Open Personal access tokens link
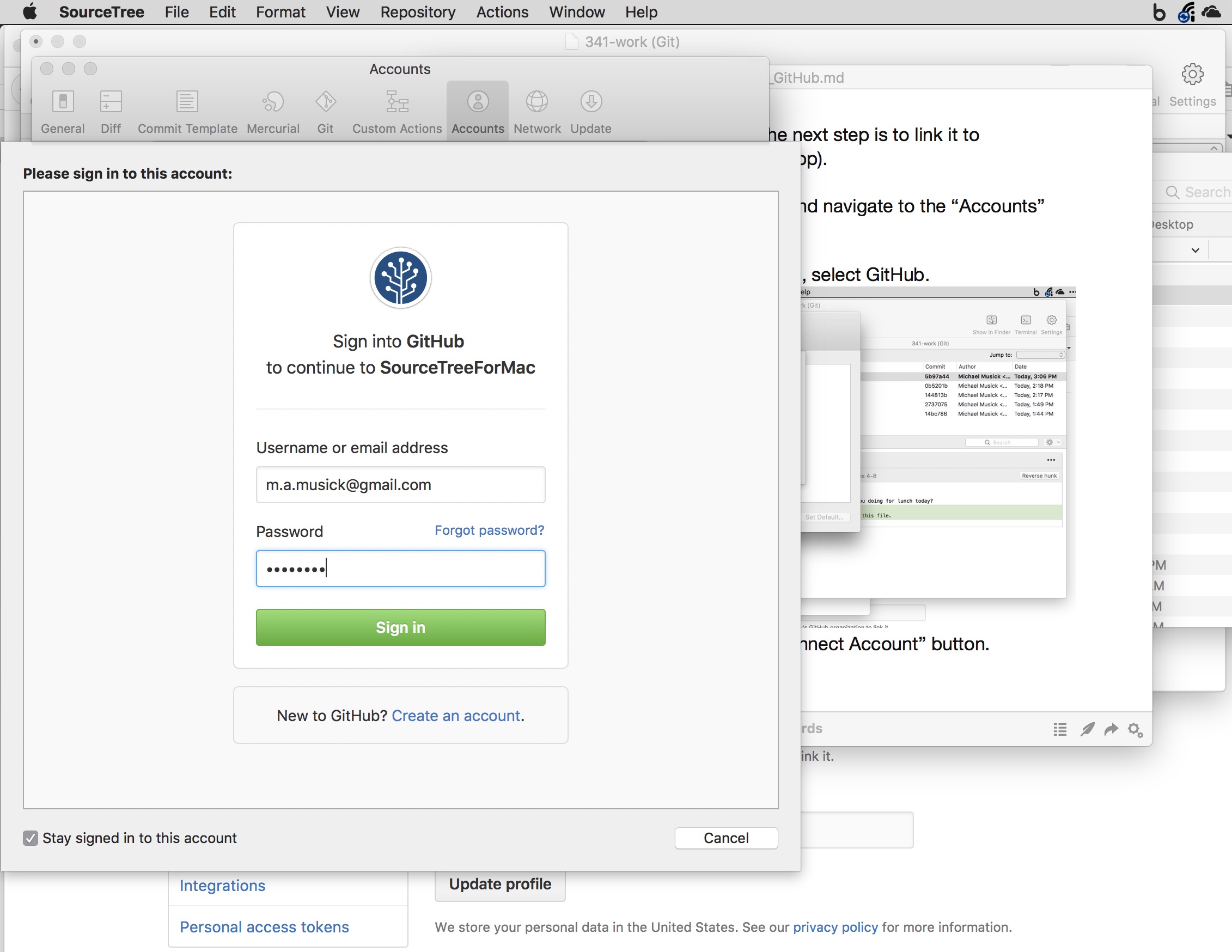Viewport: 1232px width, 952px height. (265, 927)
